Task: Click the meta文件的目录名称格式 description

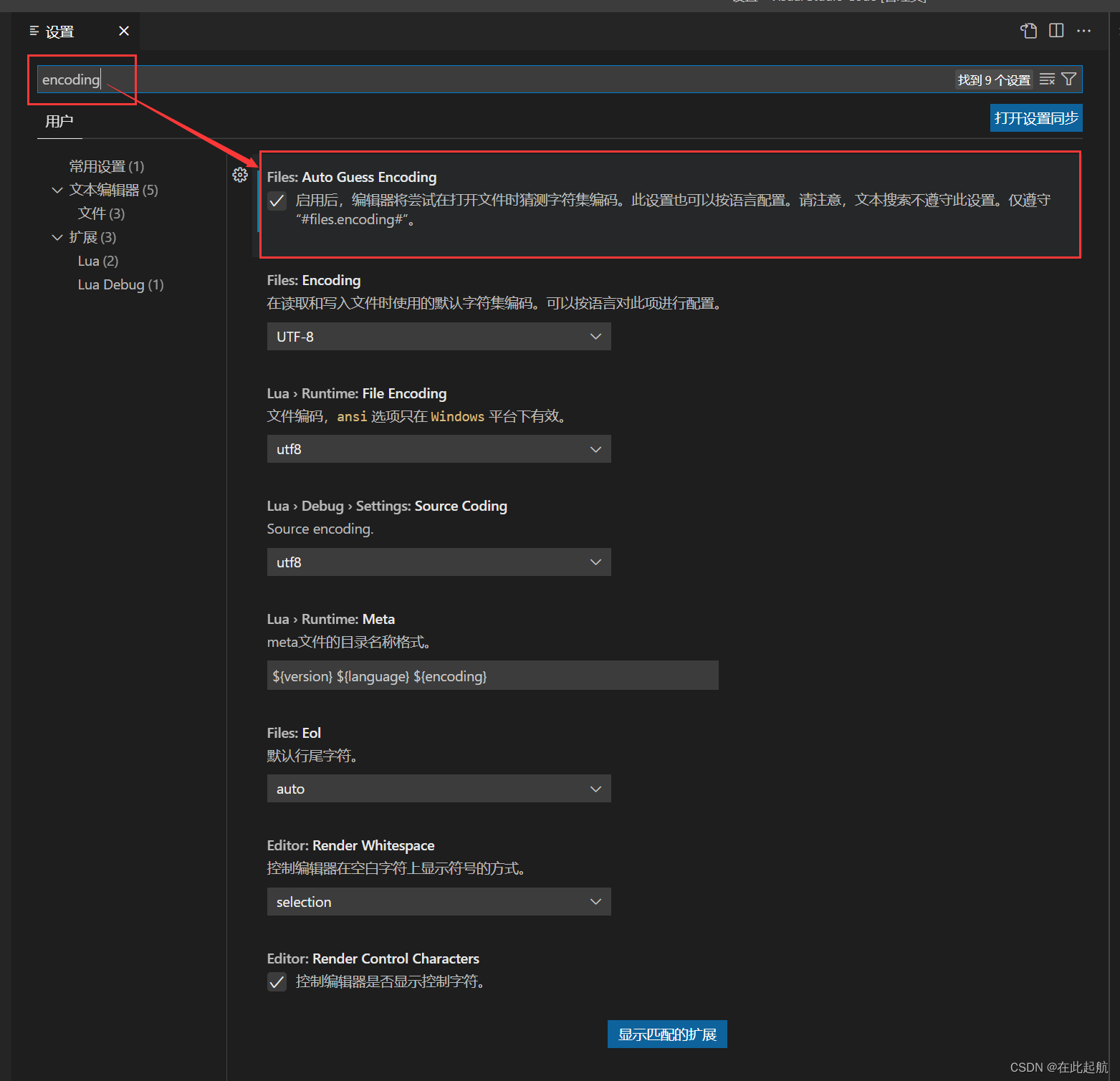Action: pyautogui.click(x=349, y=642)
